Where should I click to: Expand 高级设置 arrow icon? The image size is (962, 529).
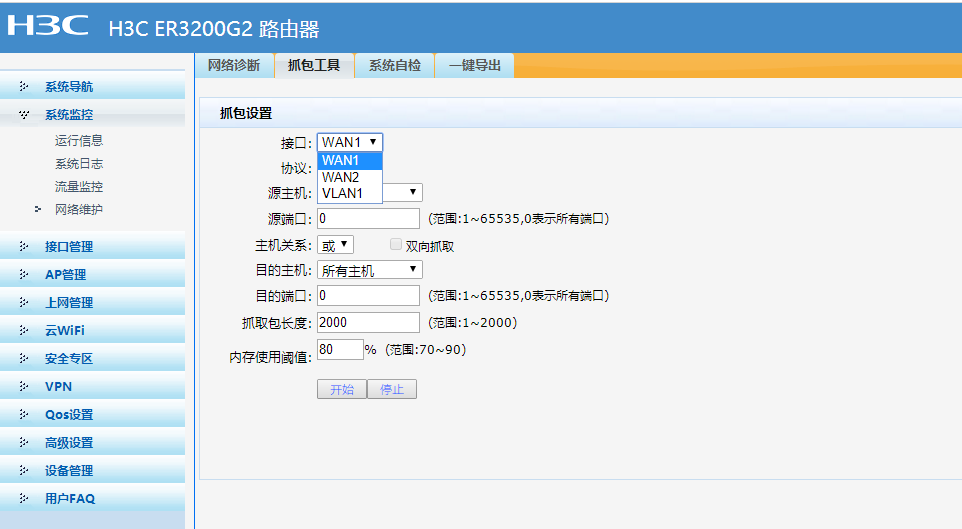(24, 442)
